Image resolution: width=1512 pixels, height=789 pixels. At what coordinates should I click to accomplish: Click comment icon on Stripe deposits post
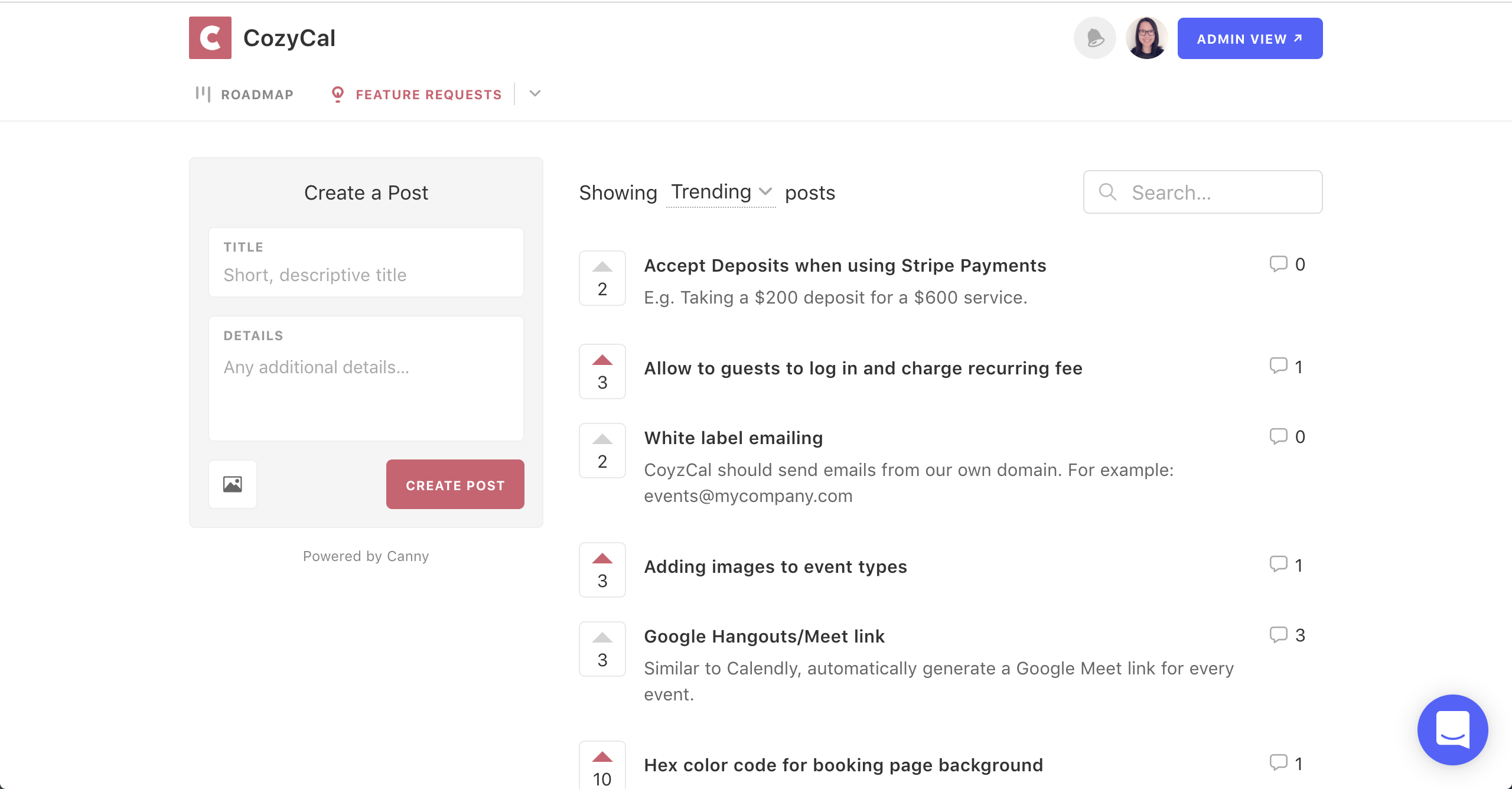coord(1279,264)
